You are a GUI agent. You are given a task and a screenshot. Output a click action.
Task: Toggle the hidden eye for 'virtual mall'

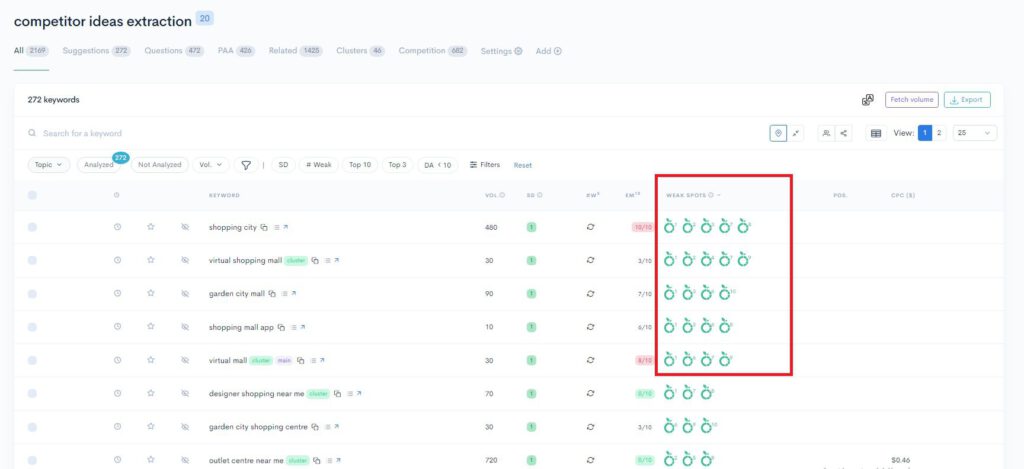(185, 360)
